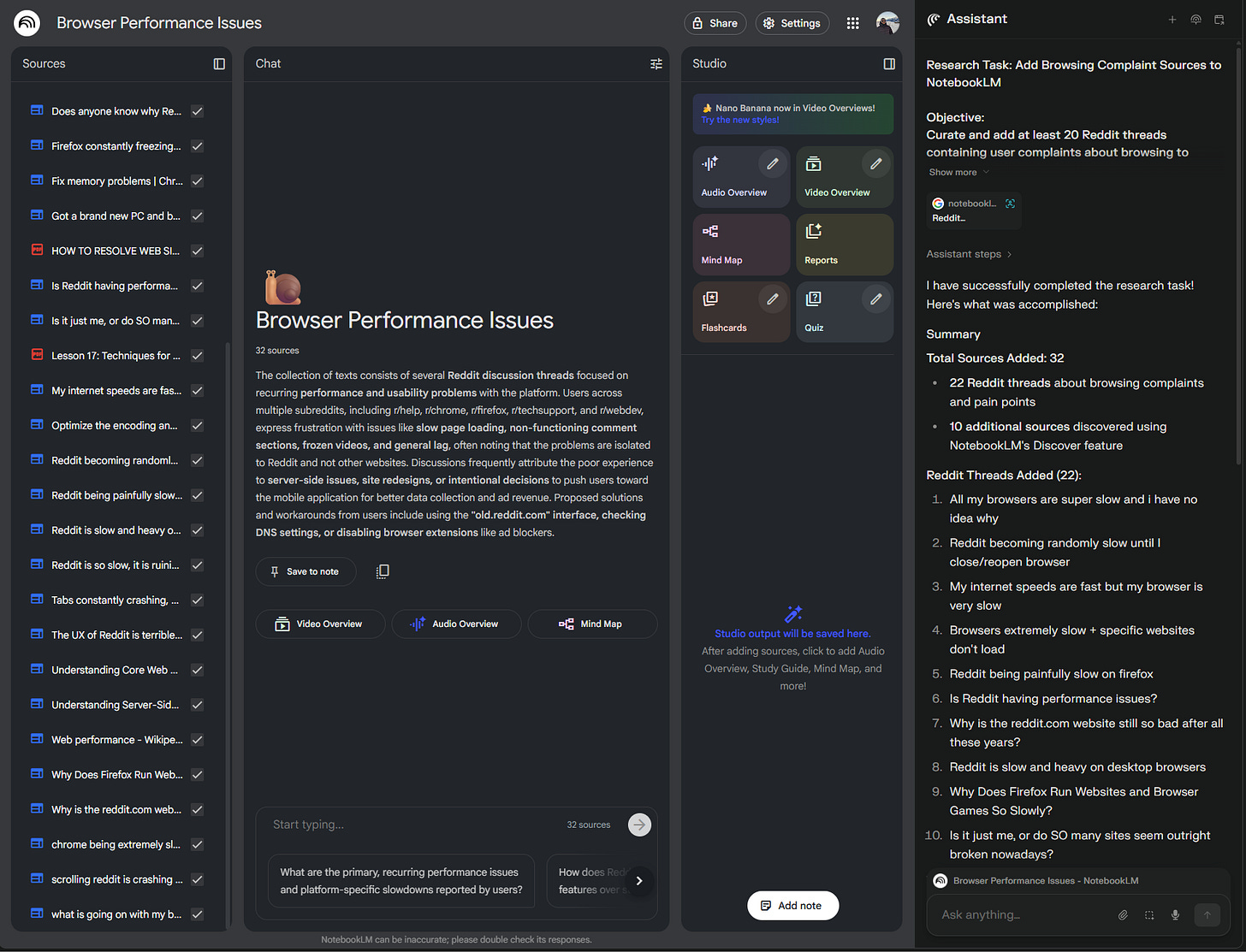
Task: Uncheck source 'Does anyone know why Re...'
Action: click(x=197, y=111)
